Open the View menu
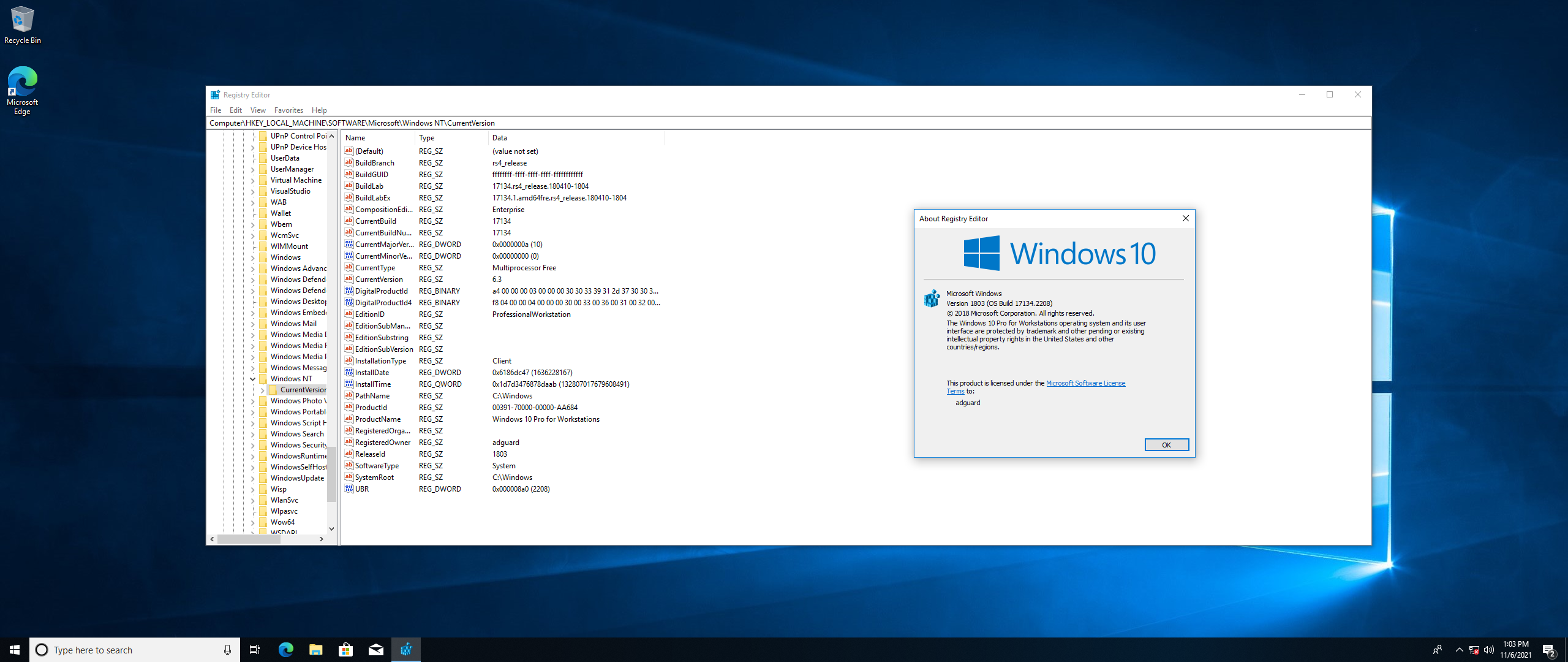The image size is (1568, 662). point(258,110)
